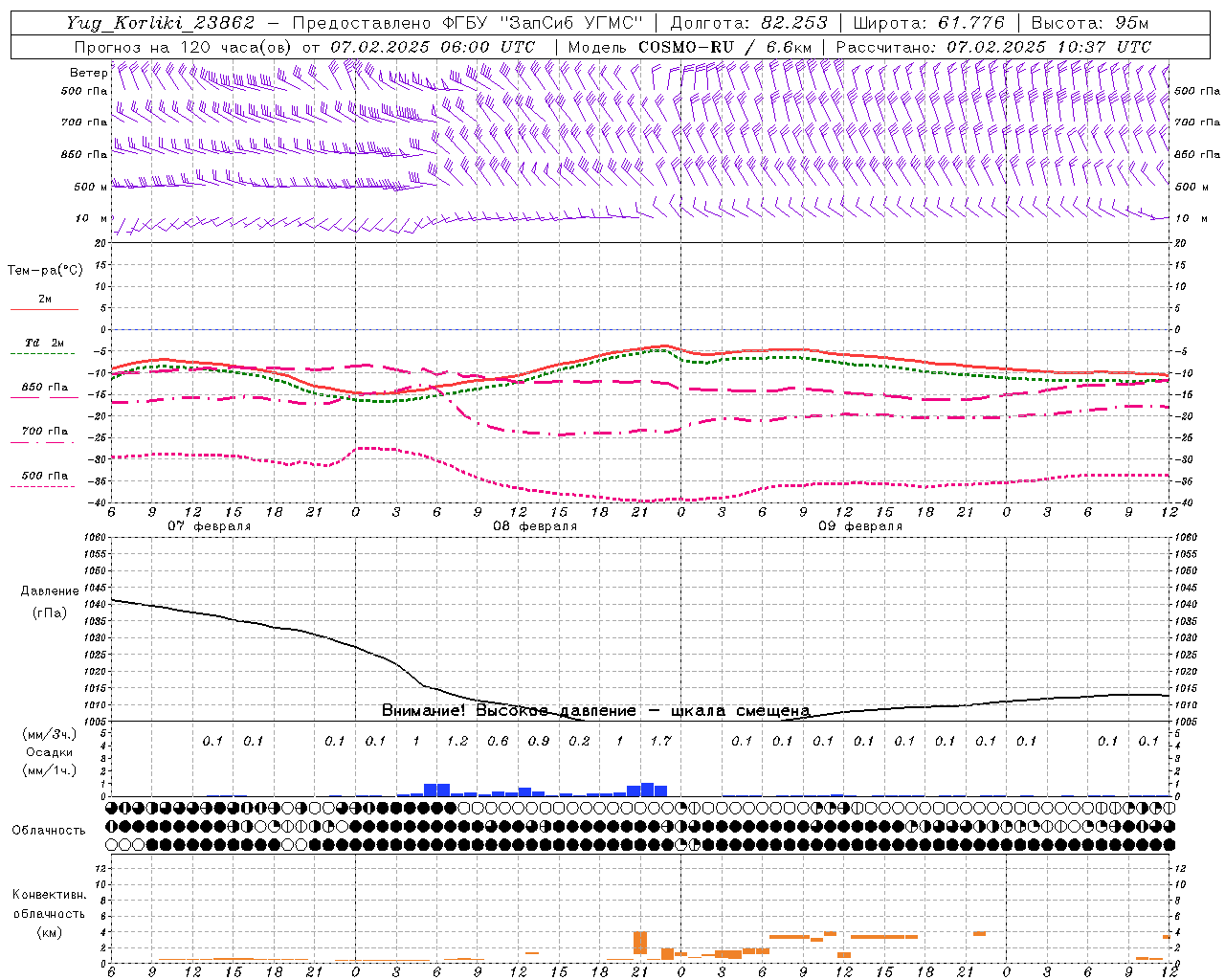The height and width of the screenshot is (980, 1225).
Task: Click the 08 февраля date label
Action: 535,526
